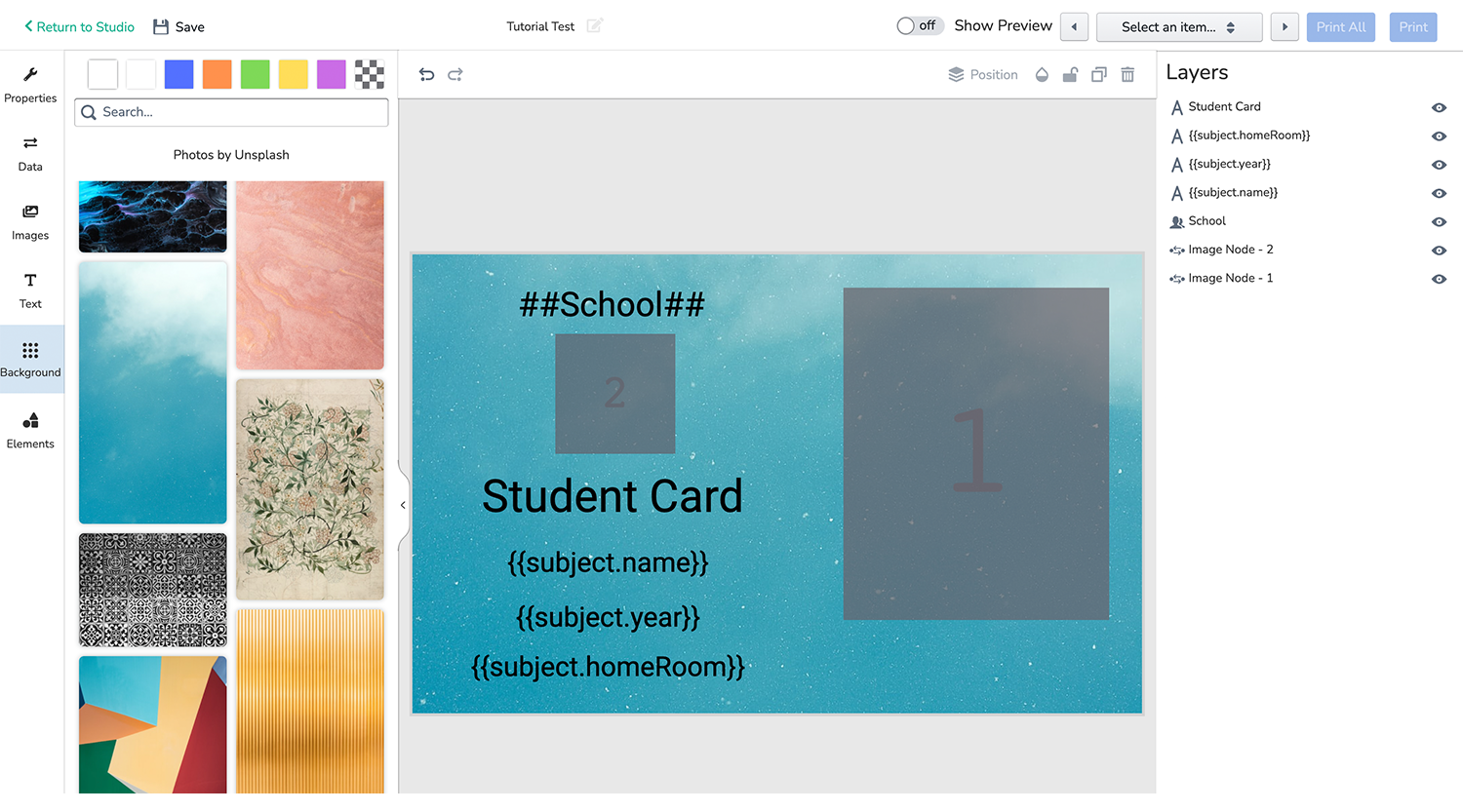Choose the black and white tile pattern
1463x812 pixels.
coord(152,590)
